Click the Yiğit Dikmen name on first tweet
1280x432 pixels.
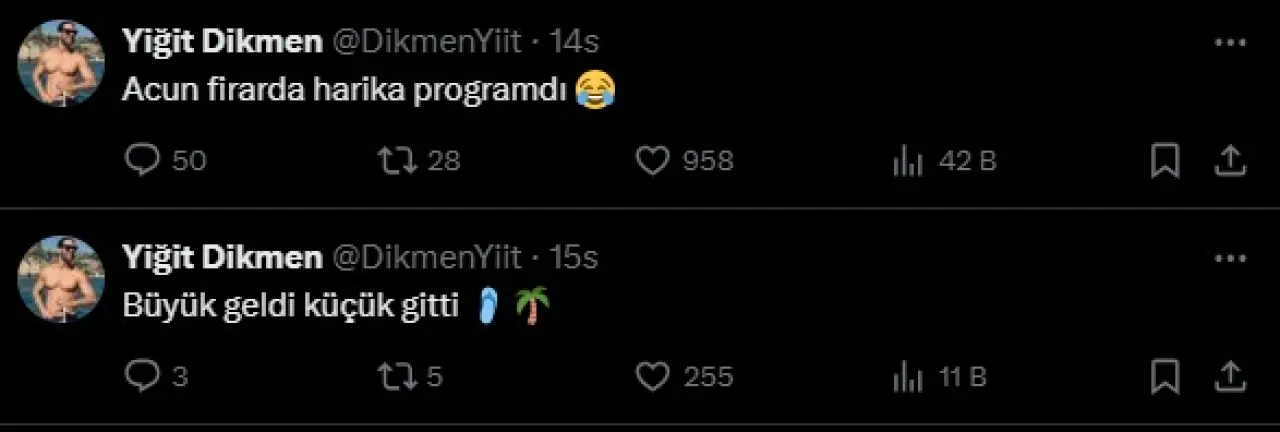coord(221,42)
